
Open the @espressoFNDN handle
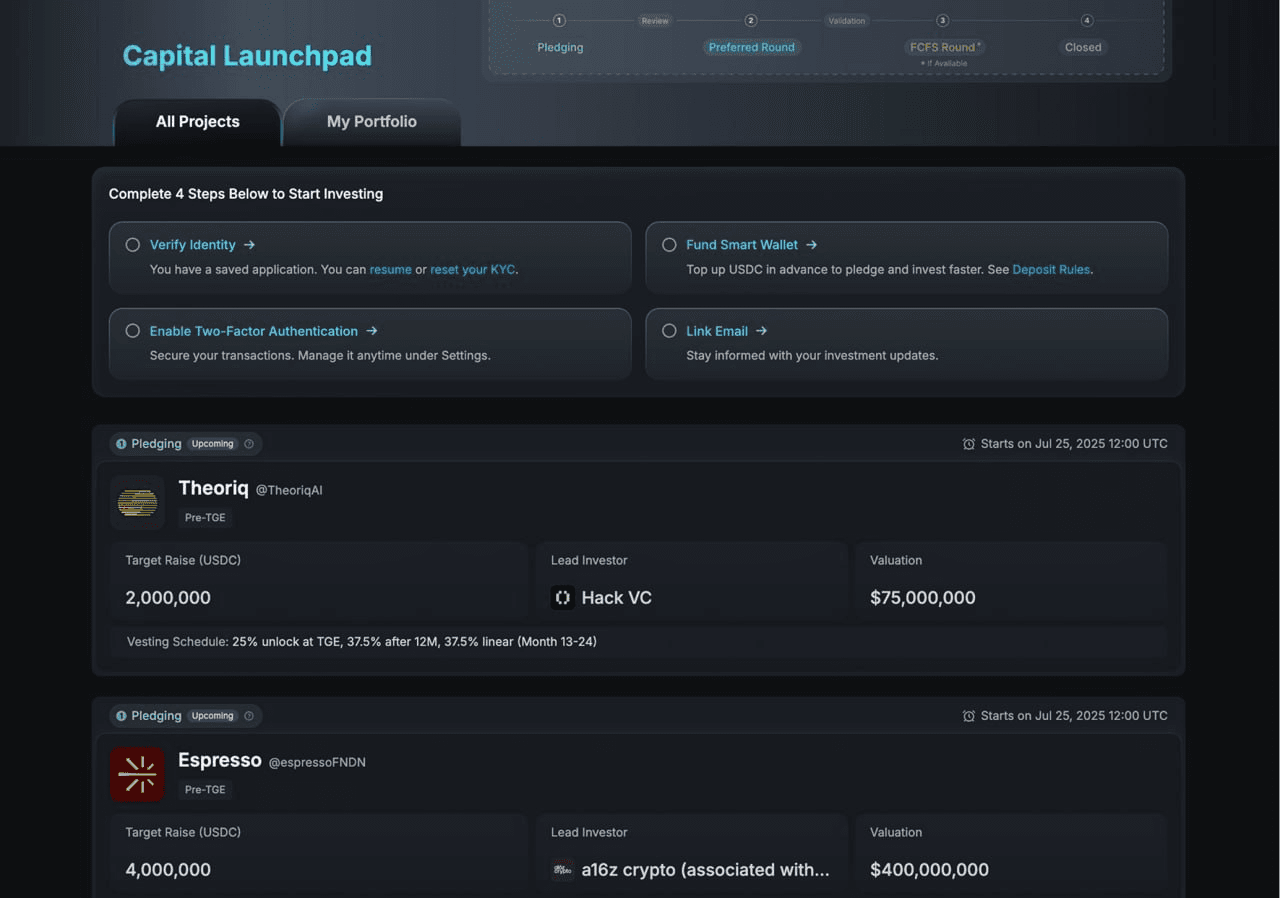(x=317, y=763)
